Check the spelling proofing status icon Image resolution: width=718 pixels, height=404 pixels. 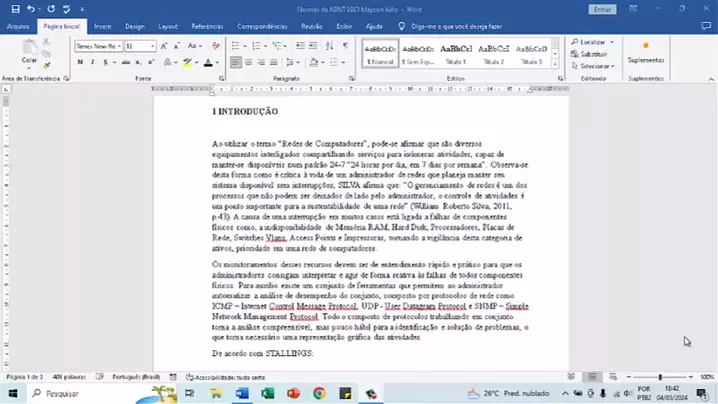click(x=100, y=377)
